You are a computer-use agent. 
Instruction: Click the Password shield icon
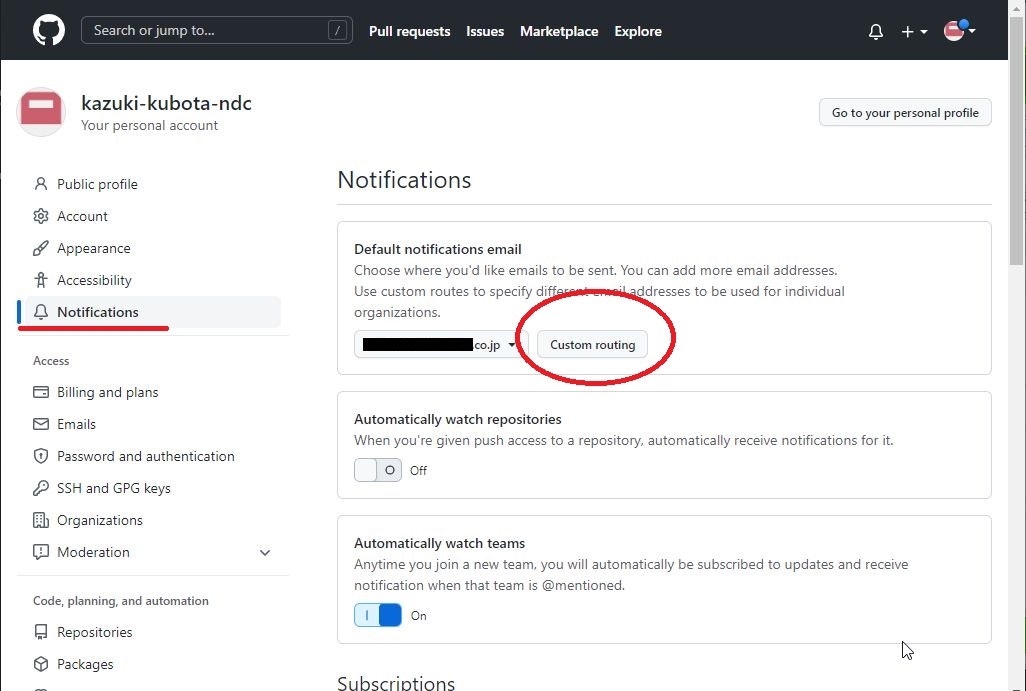point(41,456)
